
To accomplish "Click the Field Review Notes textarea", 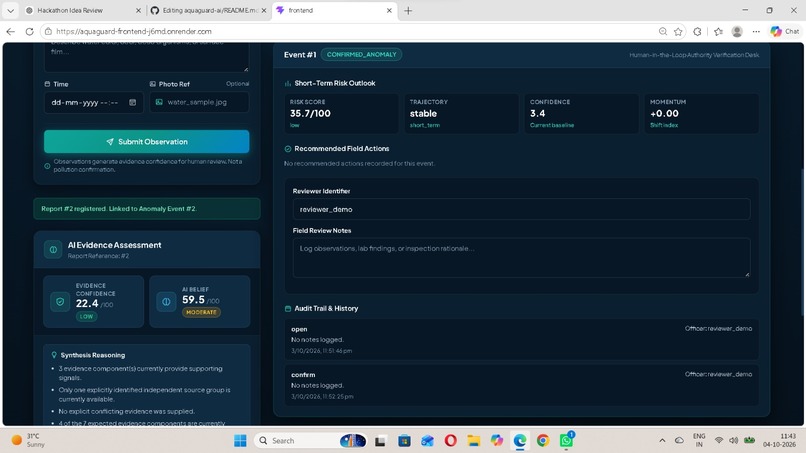I will tap(521, 257).
